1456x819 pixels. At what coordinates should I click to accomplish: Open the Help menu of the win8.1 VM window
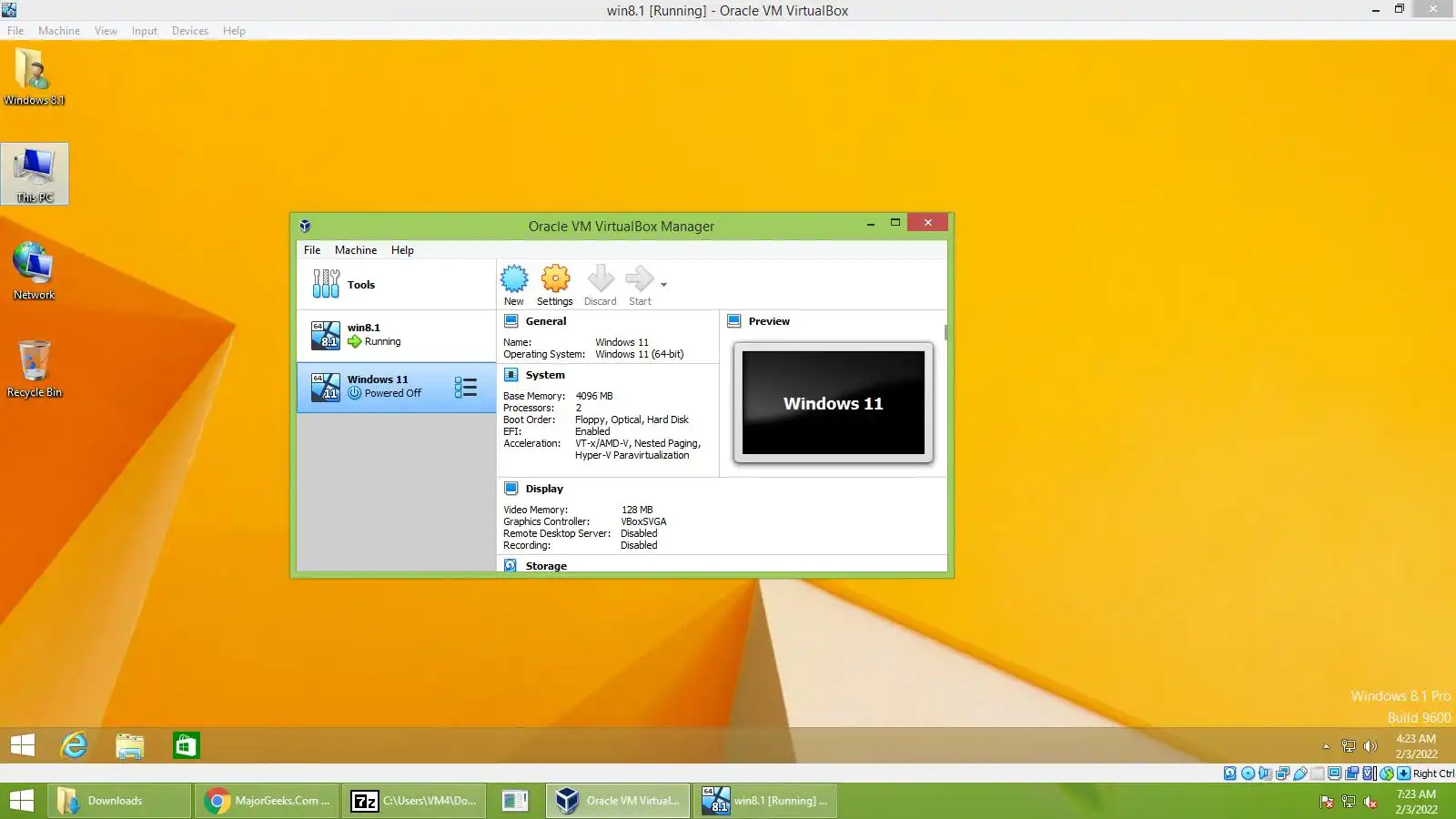point(234,31)
